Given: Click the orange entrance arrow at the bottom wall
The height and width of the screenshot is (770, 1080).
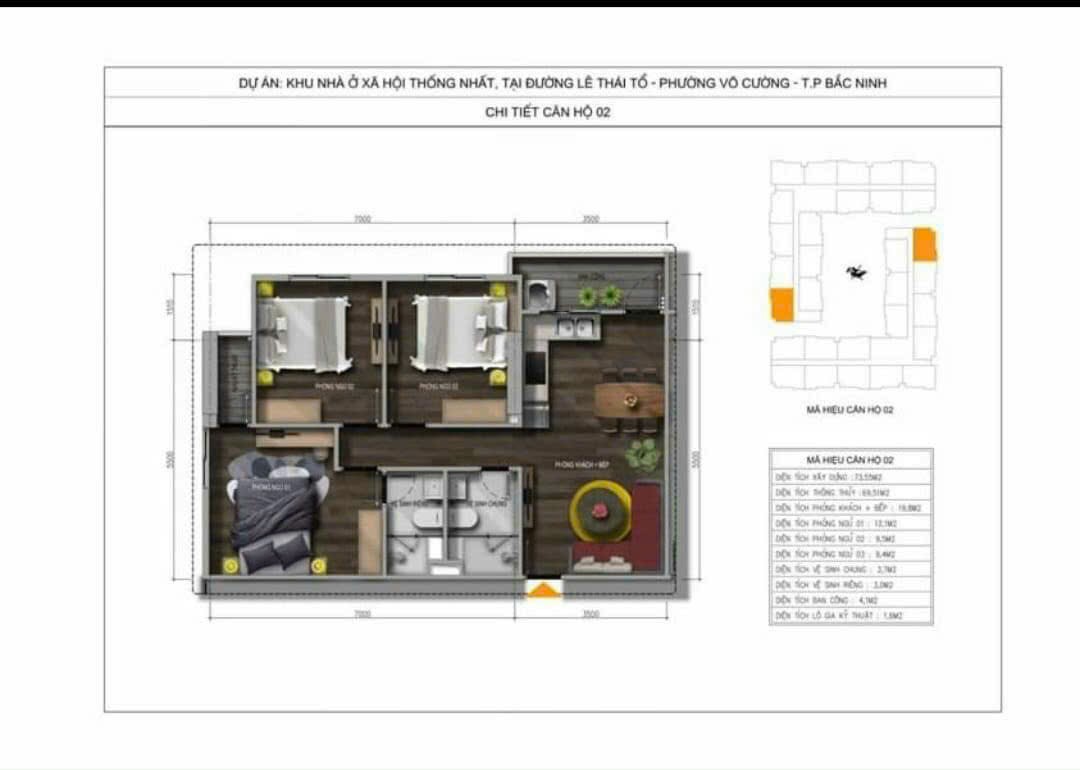Looking at the screenshot, I should point(543,590).
